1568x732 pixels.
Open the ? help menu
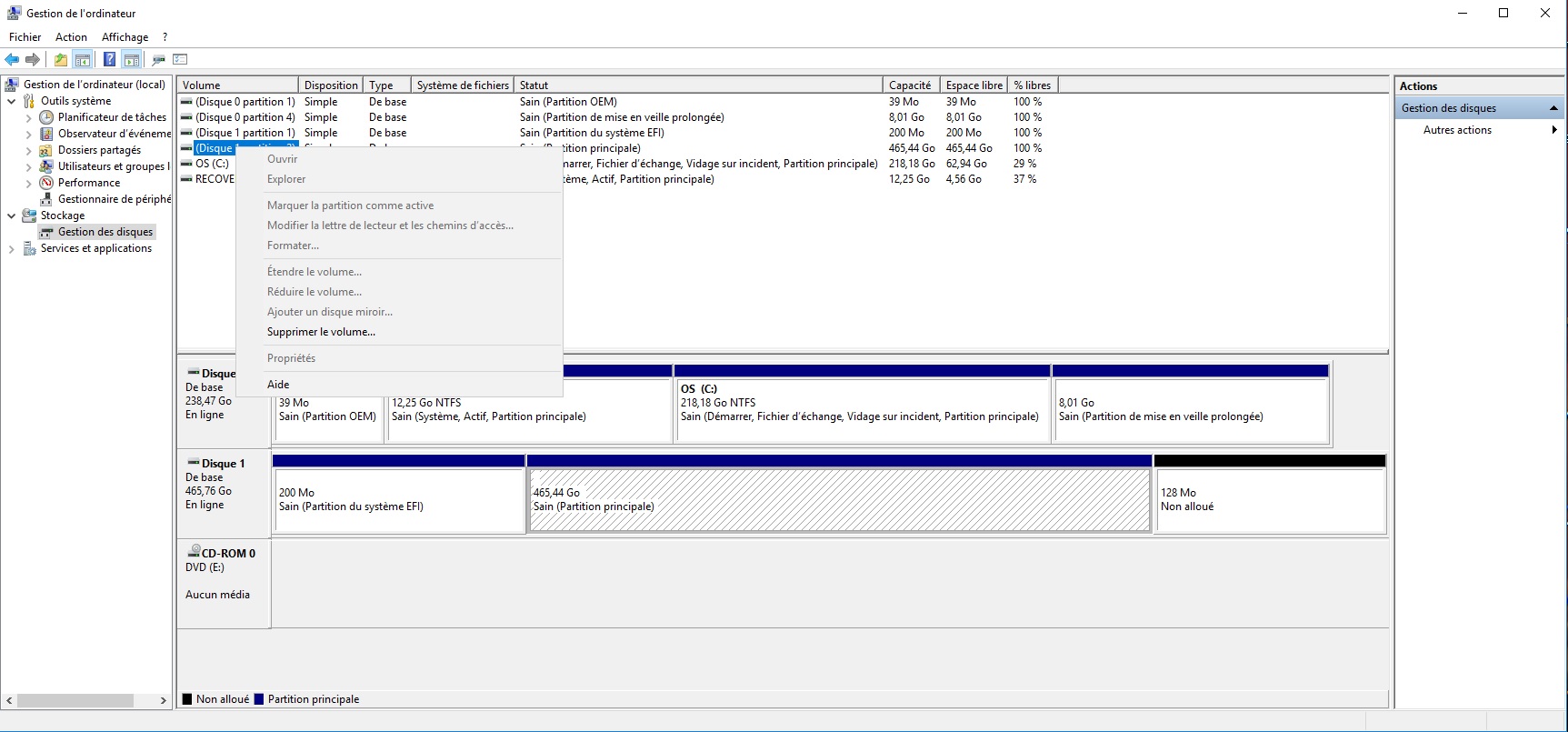pos(165,37)
